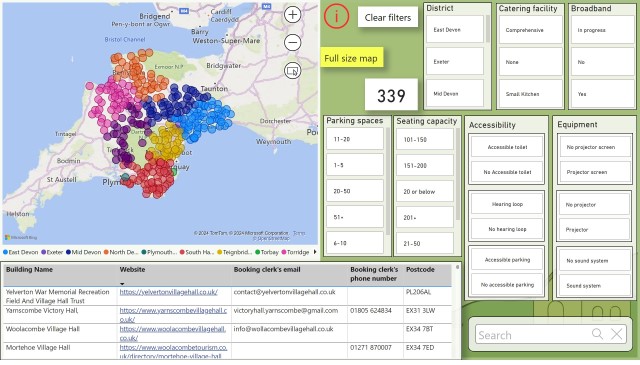Filter by Hearing loop
The image size is (640, 365).
coord(507,204)
